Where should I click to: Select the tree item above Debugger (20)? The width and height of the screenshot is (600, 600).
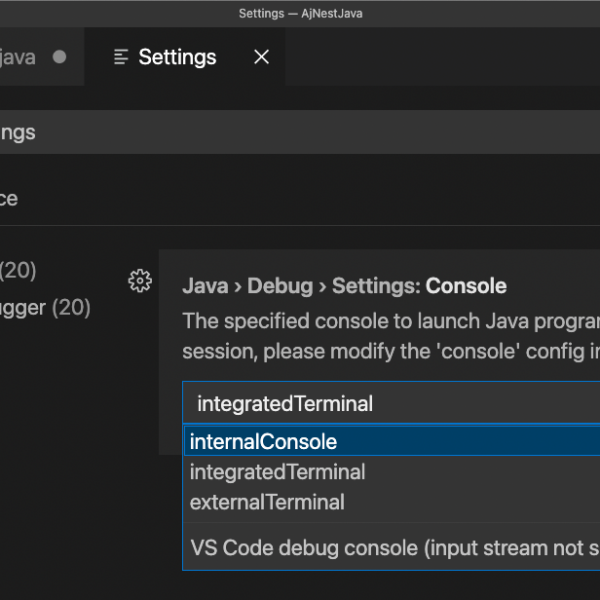[x=20, y=269]
